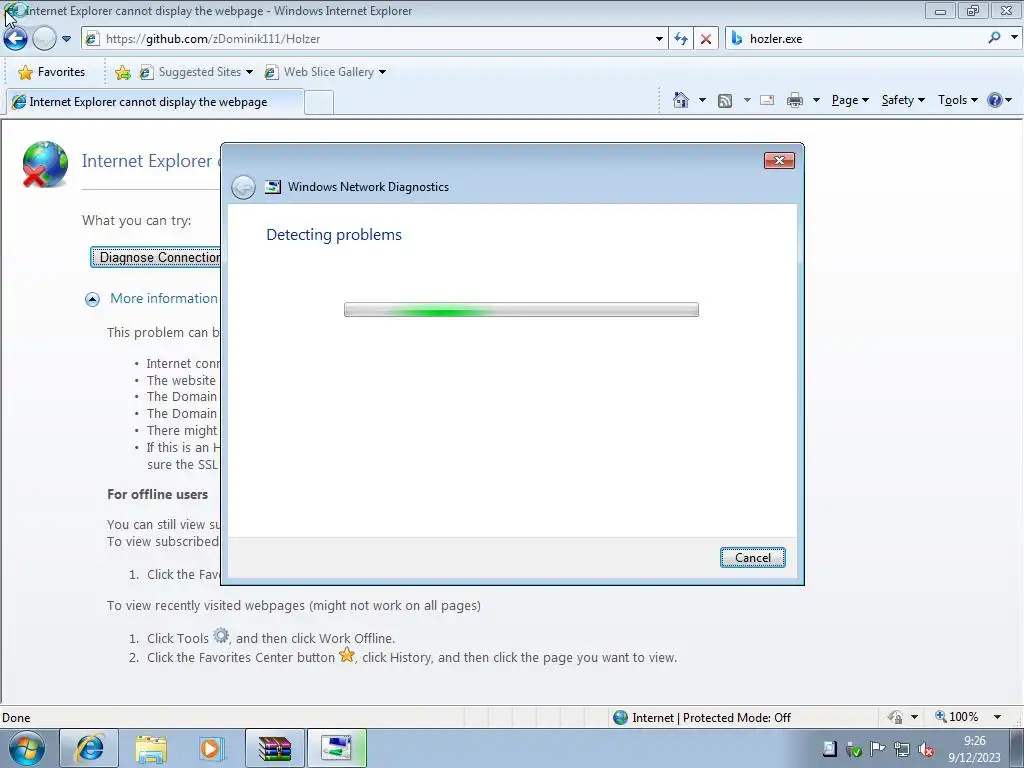The image size is (1024, 768).
Task: Click the WinRAR taskbar icon
Action: [274, 748]
